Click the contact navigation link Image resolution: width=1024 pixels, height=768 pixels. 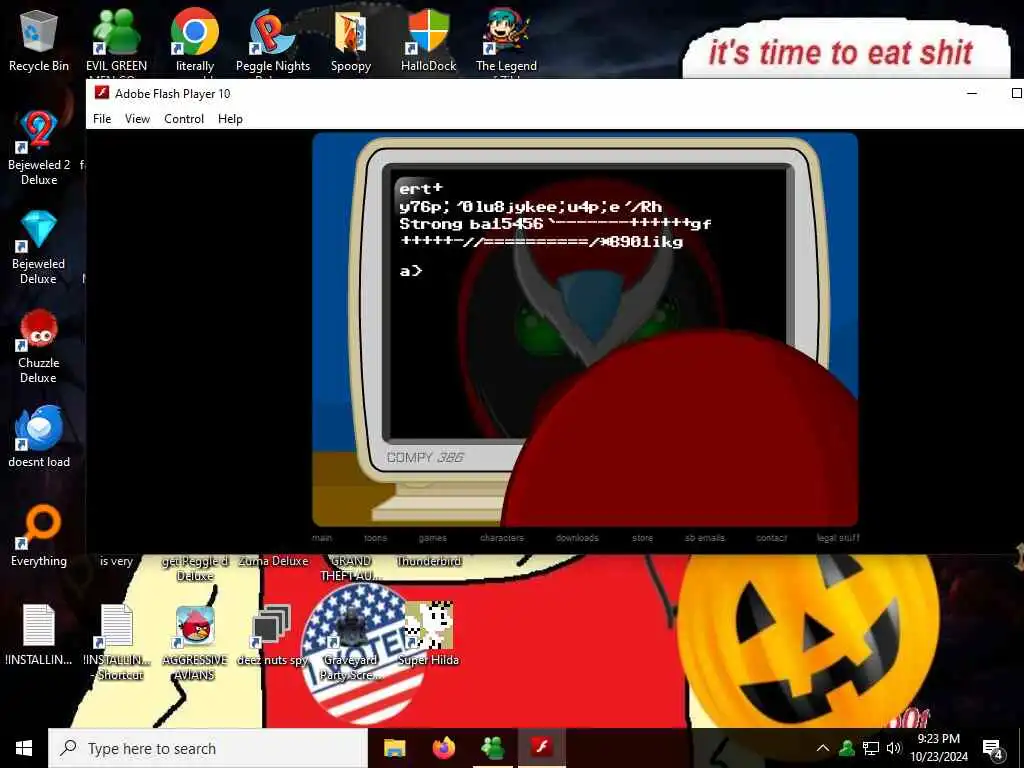[x=771, y=538]
